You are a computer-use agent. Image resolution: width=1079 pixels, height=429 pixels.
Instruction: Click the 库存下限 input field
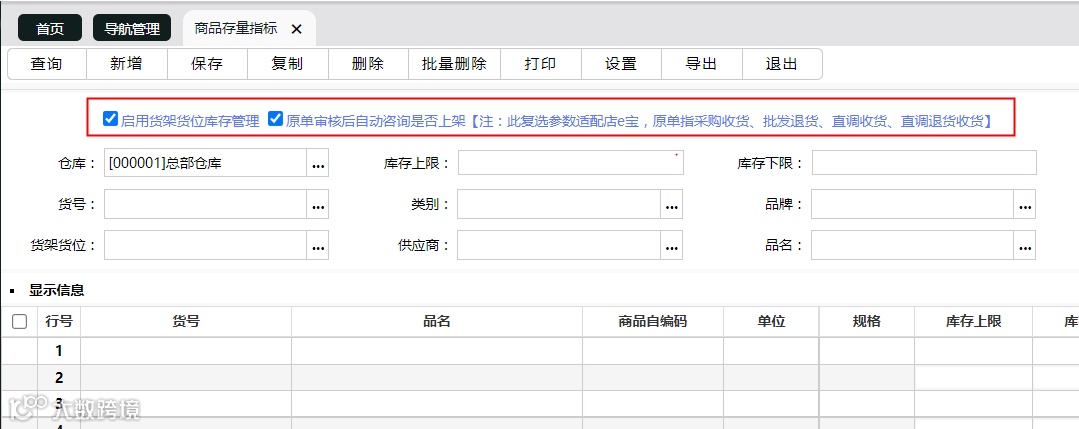[x=924, y=163]
